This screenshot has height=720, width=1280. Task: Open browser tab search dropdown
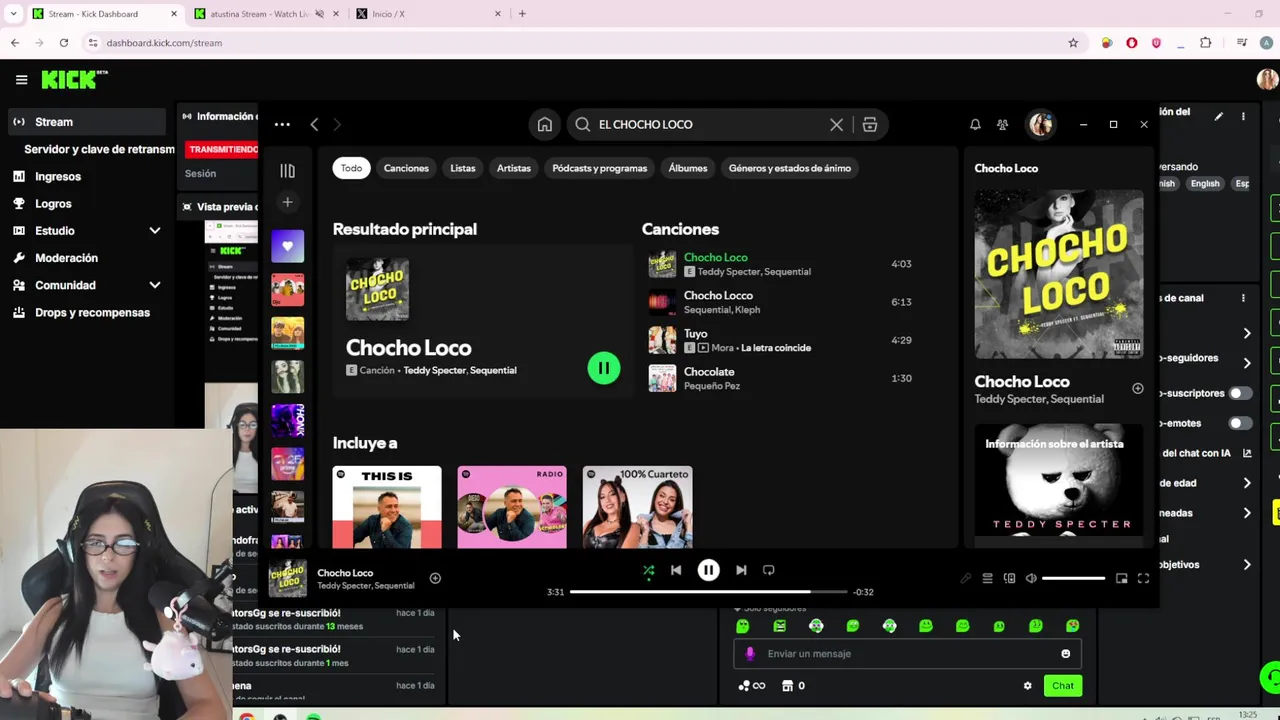[13, 14]
